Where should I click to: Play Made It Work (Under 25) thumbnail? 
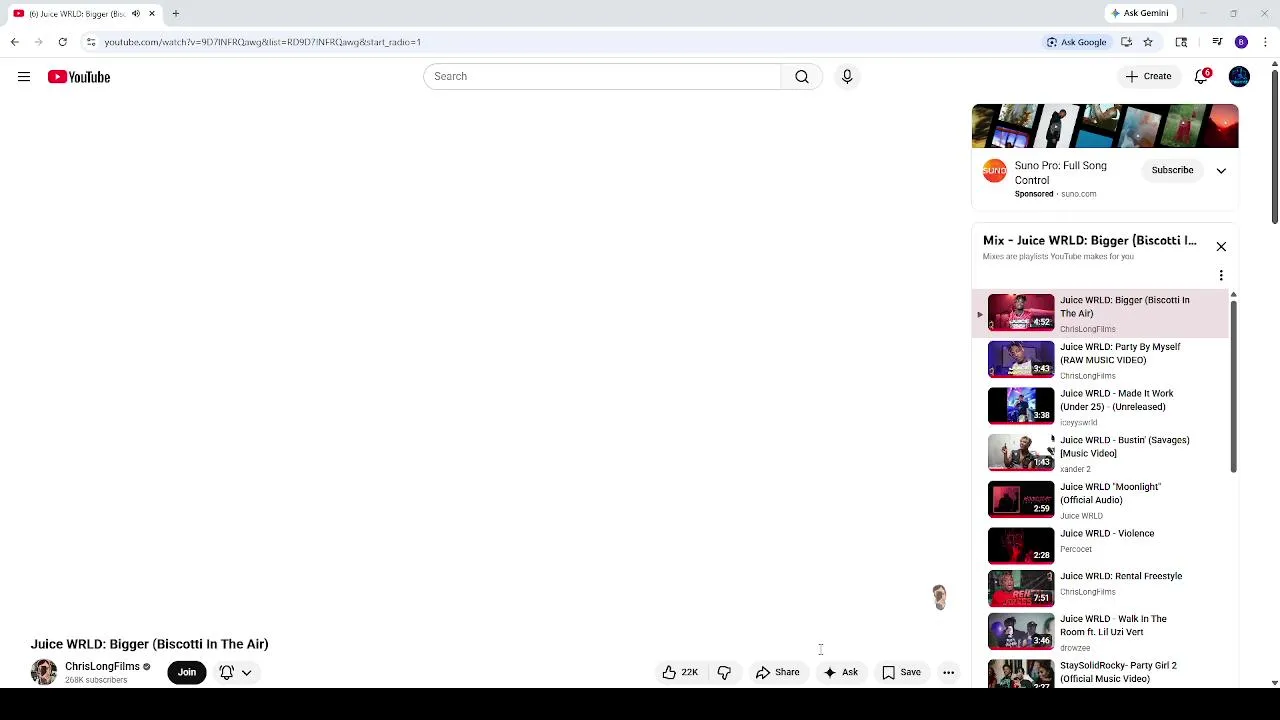1021,406
